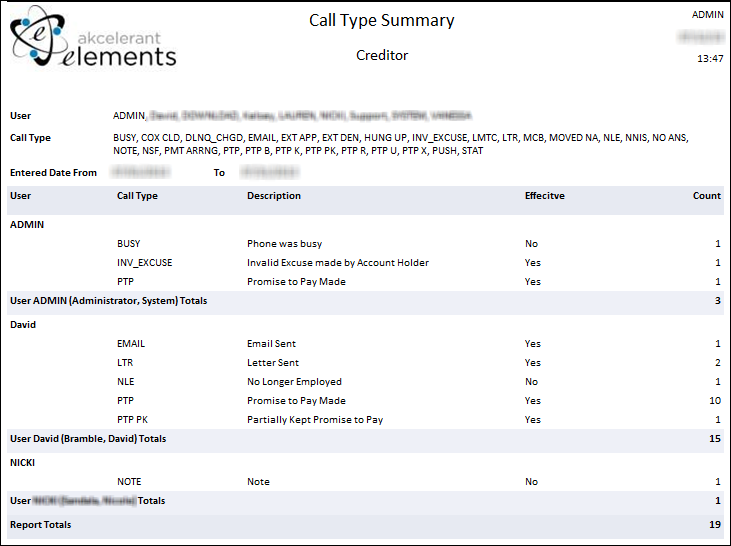Click the Report Totals label
The image size is (731, 546).
pos(41,525)
